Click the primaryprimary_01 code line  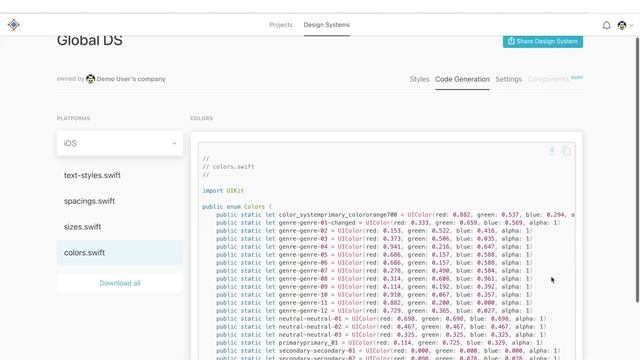(x=379, y=343)
